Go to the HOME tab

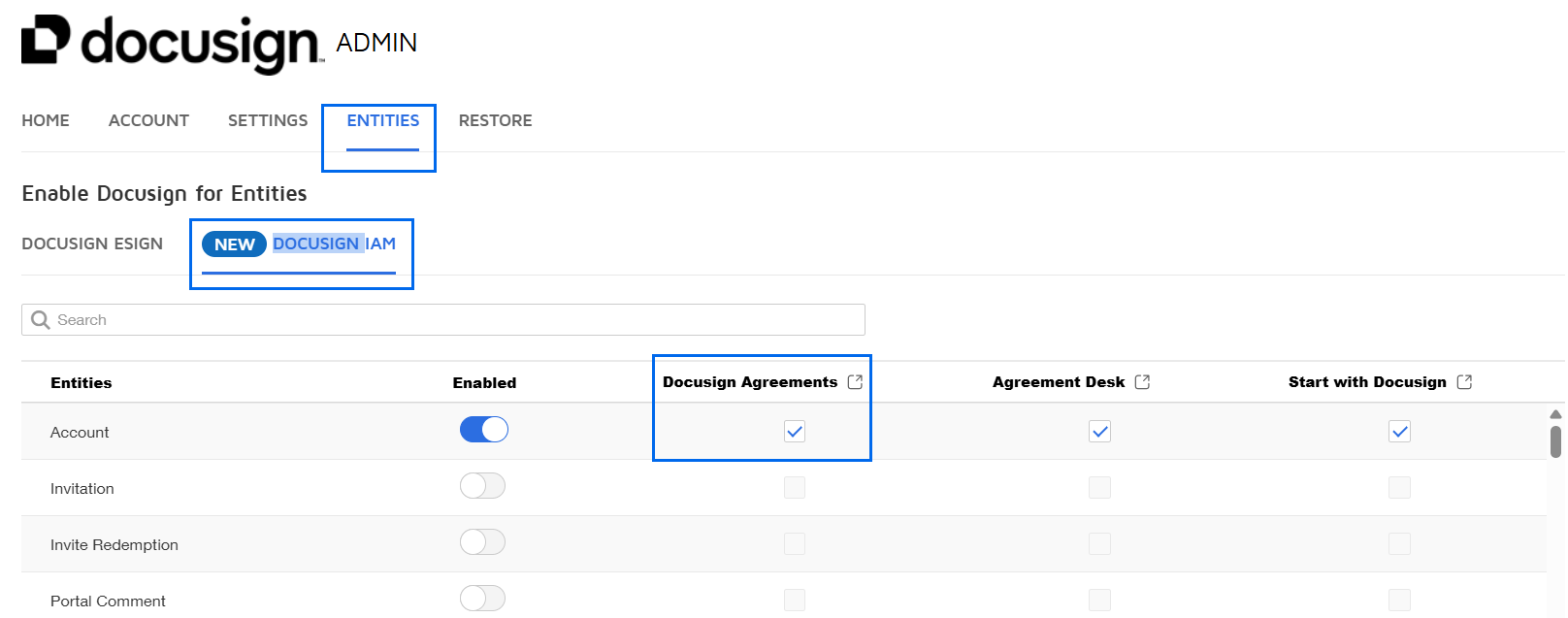[46, 120]
